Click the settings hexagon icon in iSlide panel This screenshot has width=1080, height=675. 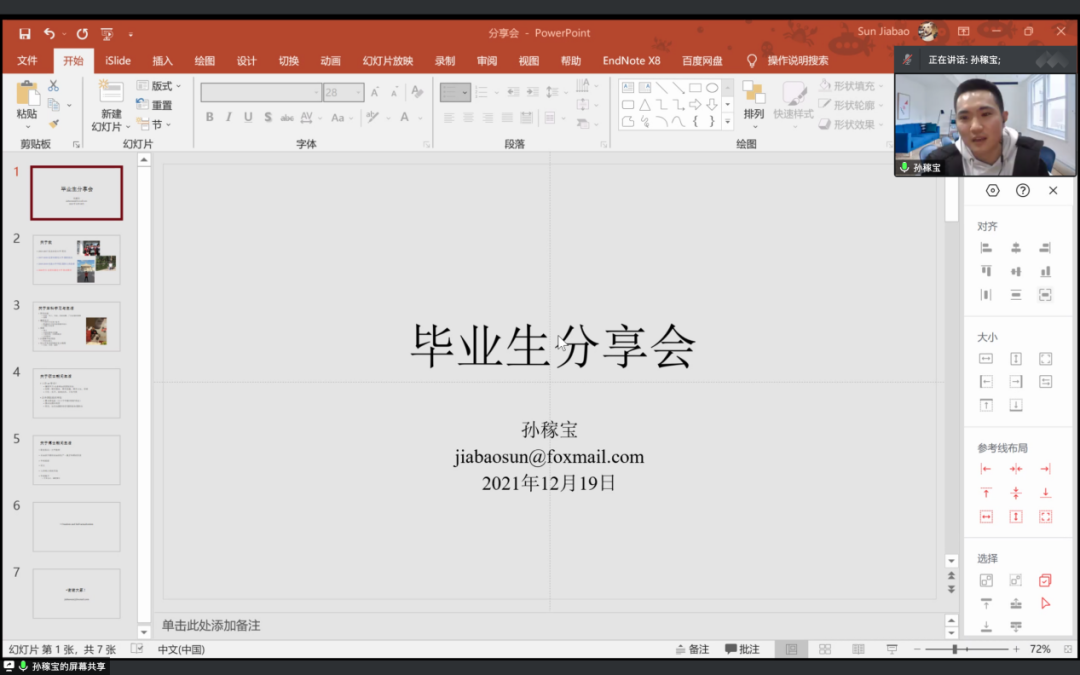point(992,191)
